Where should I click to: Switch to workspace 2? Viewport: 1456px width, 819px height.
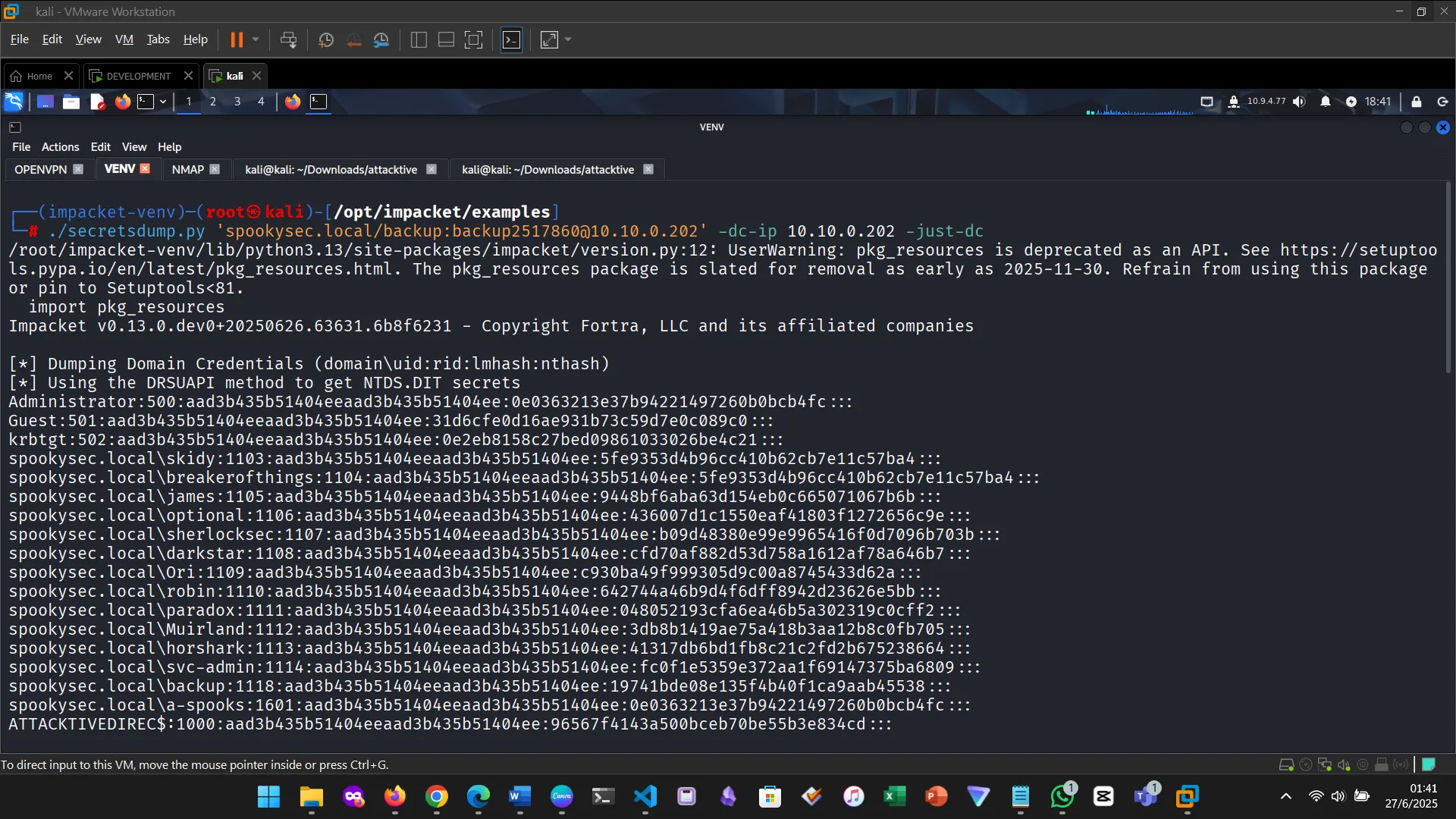pyautogui.click(x=213, y=102)
